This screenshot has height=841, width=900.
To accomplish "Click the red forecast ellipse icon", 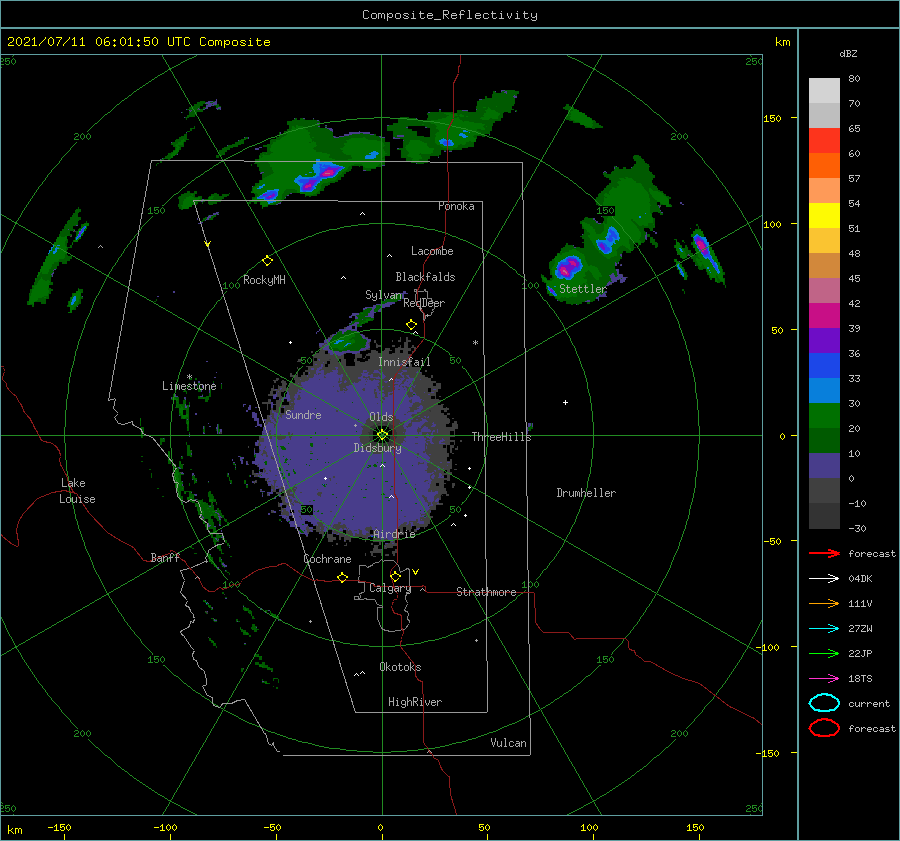I will point(824,728).
